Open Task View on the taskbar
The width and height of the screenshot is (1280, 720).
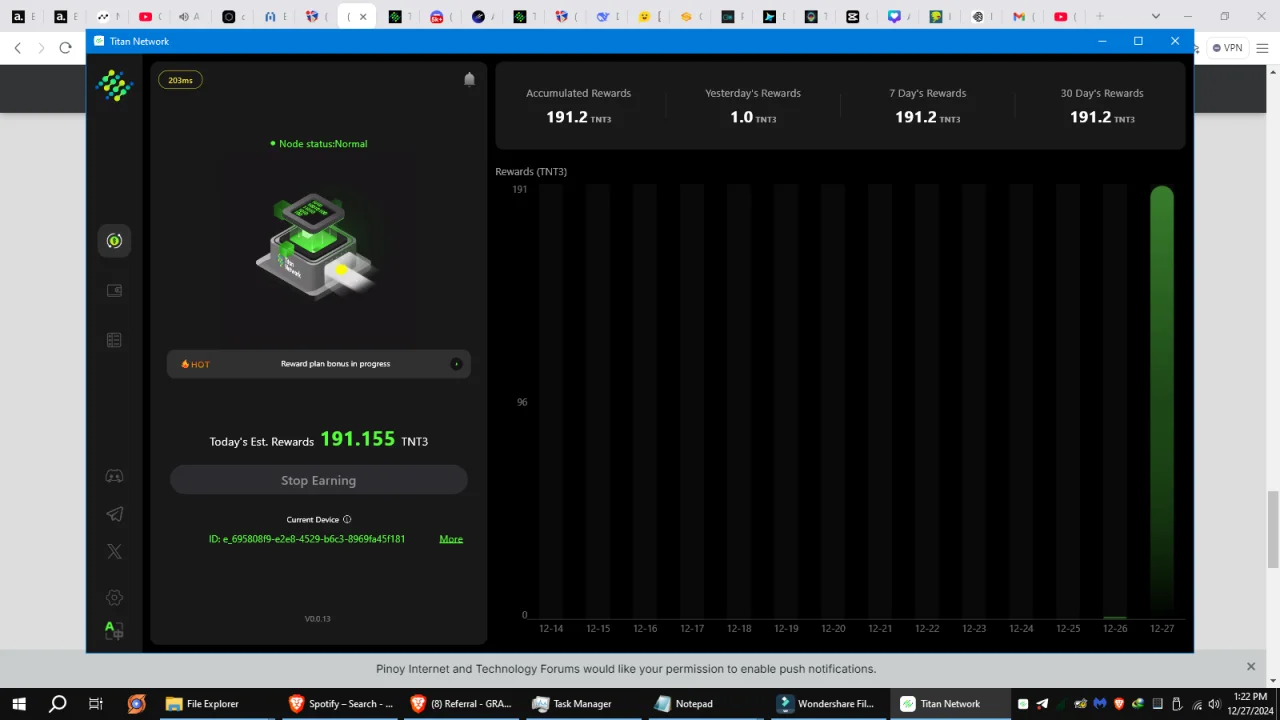(96, 704)
